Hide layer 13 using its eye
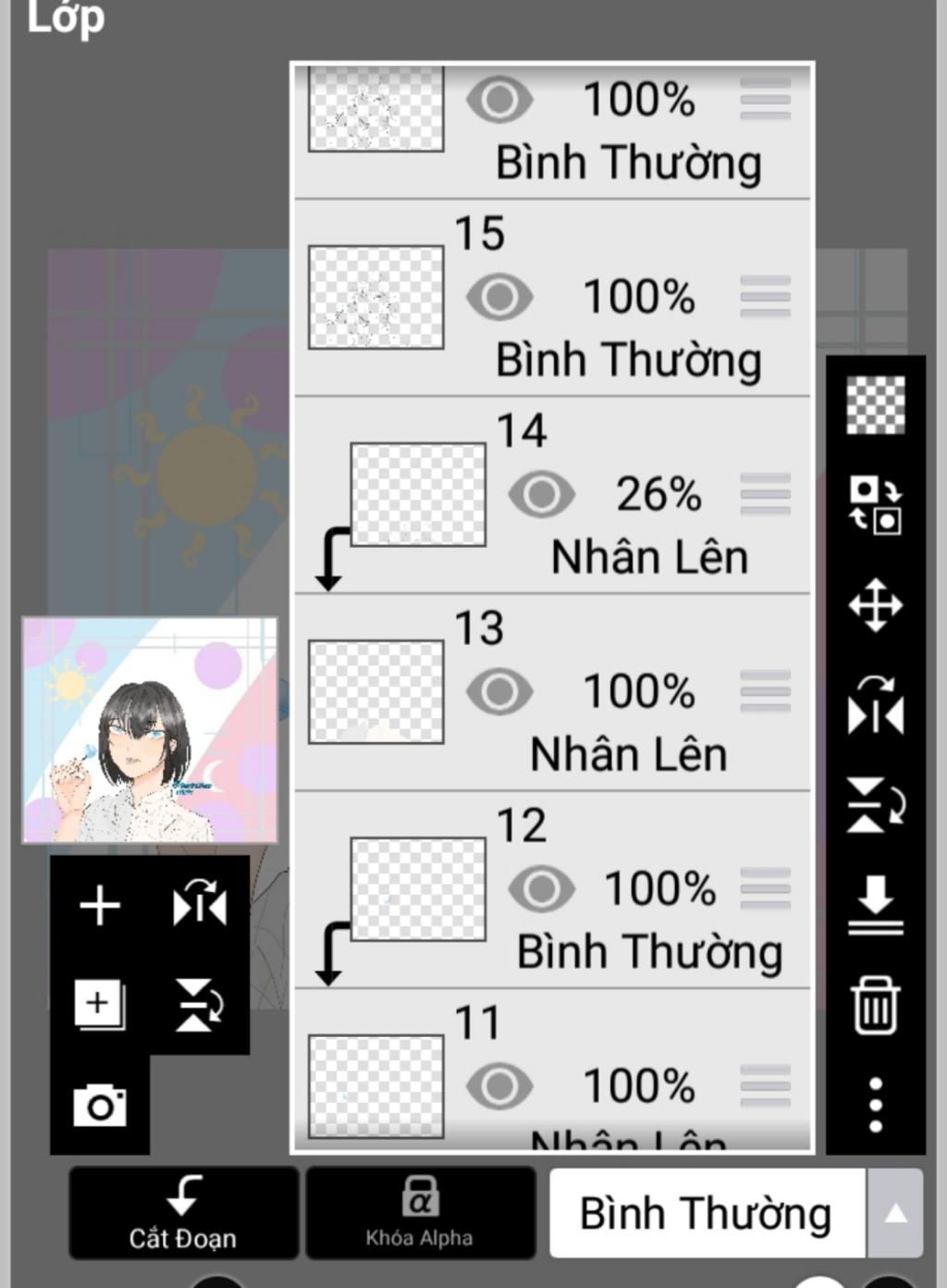 click(499, 691)
